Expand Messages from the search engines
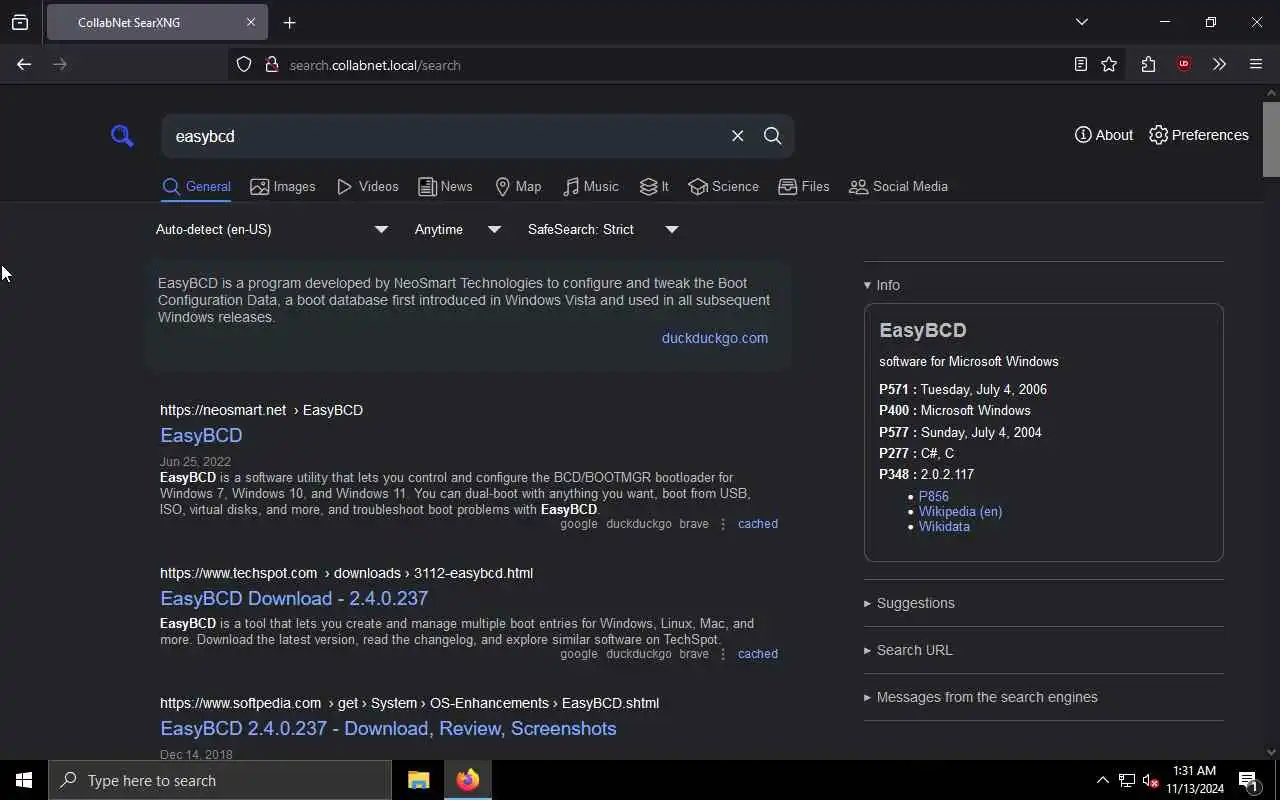 [981, 697]
